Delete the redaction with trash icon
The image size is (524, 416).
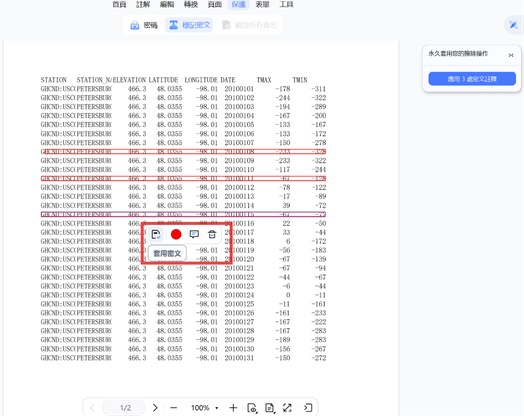212,234
